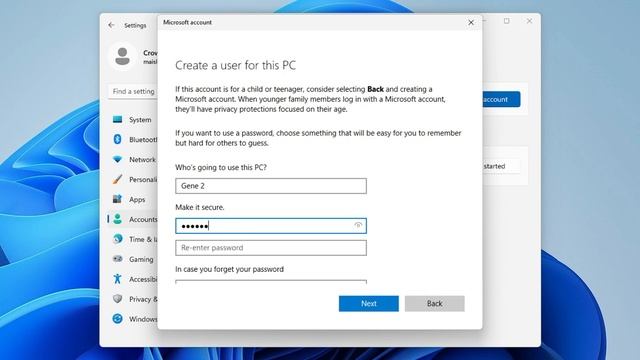Click 'Who's going to use this PC?' label
Viewport: 640px width, 360px height.
pyautogui.click(x=221, y=167)
